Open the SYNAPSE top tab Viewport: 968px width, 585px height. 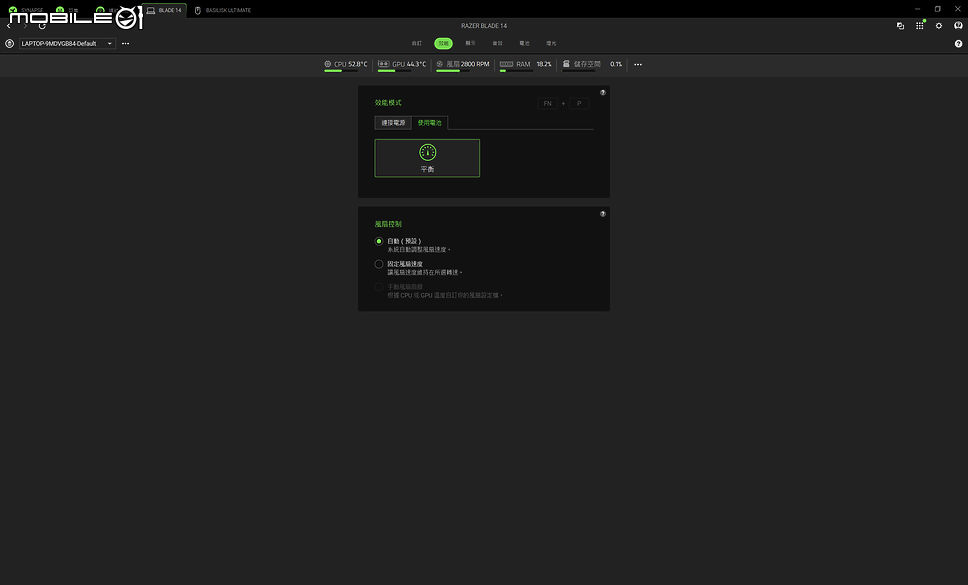(x=26, y=10)
